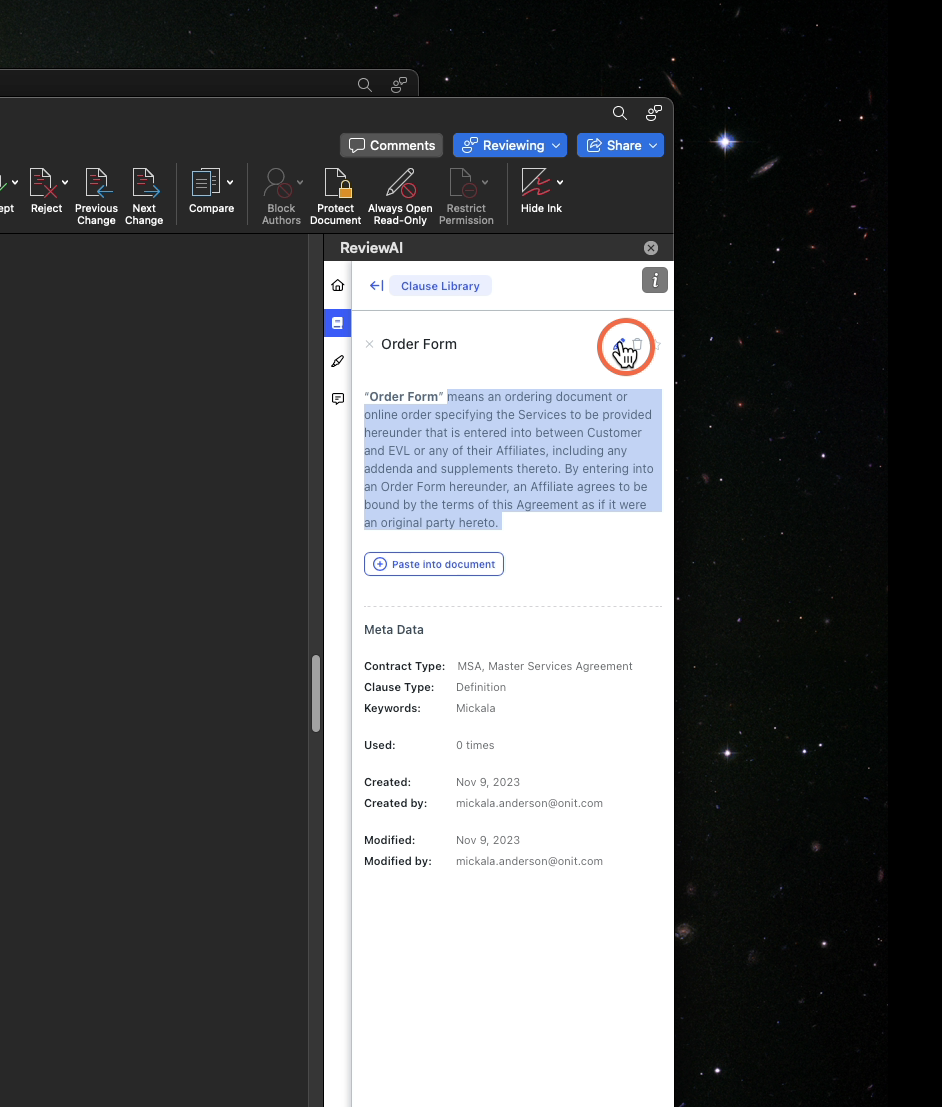Image resolution: width=942 pixels, height=1107 pixels.
Task: Edit the Order Form clause with pencil icon
Action: (x=619, y=345)
